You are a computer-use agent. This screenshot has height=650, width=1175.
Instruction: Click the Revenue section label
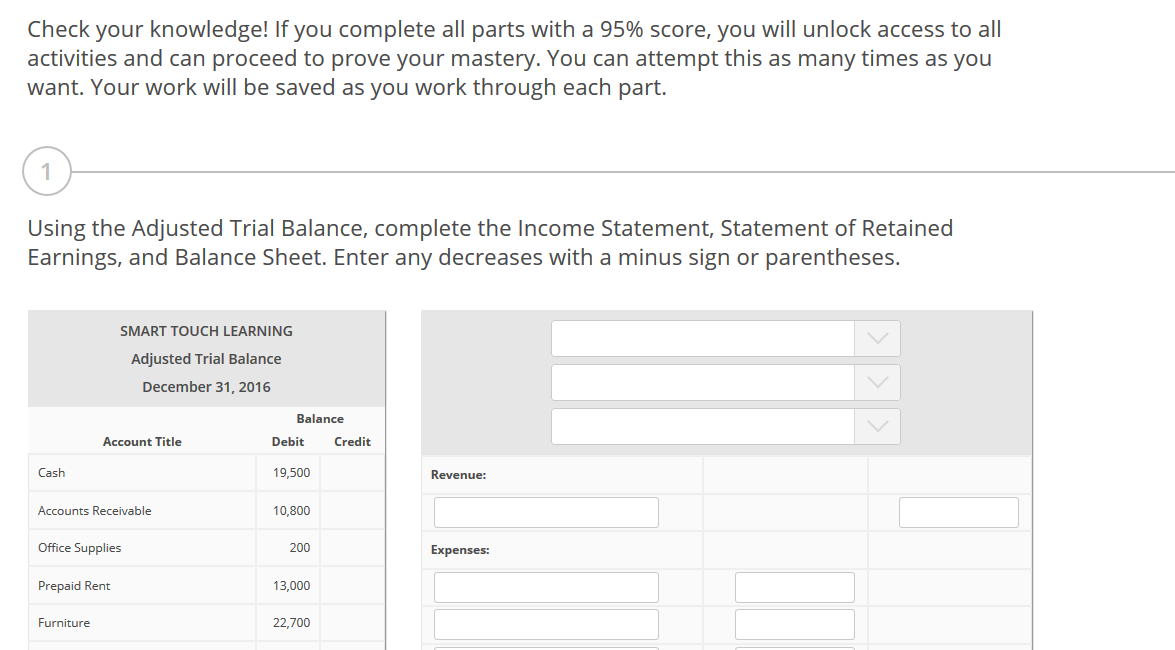458,474
